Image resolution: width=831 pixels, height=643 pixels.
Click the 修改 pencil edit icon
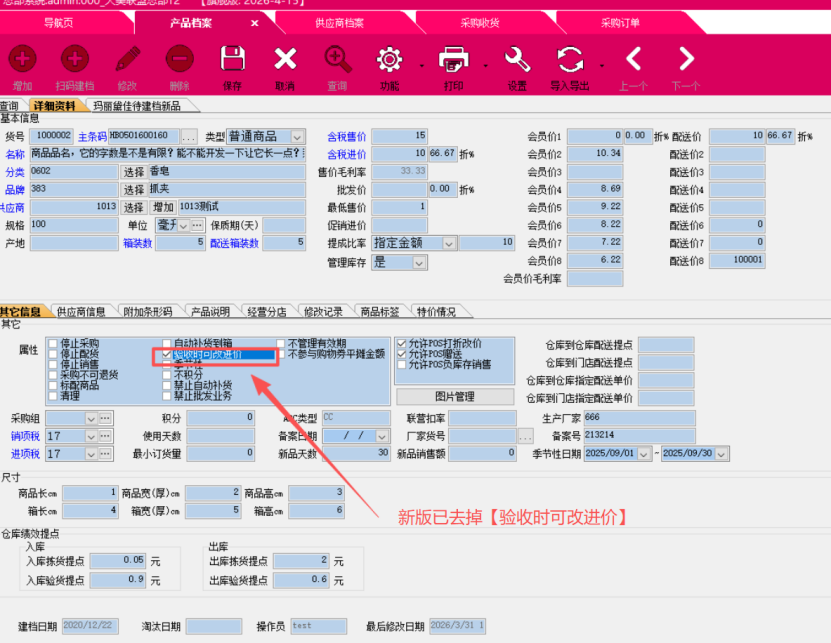[x=127, y=59]
